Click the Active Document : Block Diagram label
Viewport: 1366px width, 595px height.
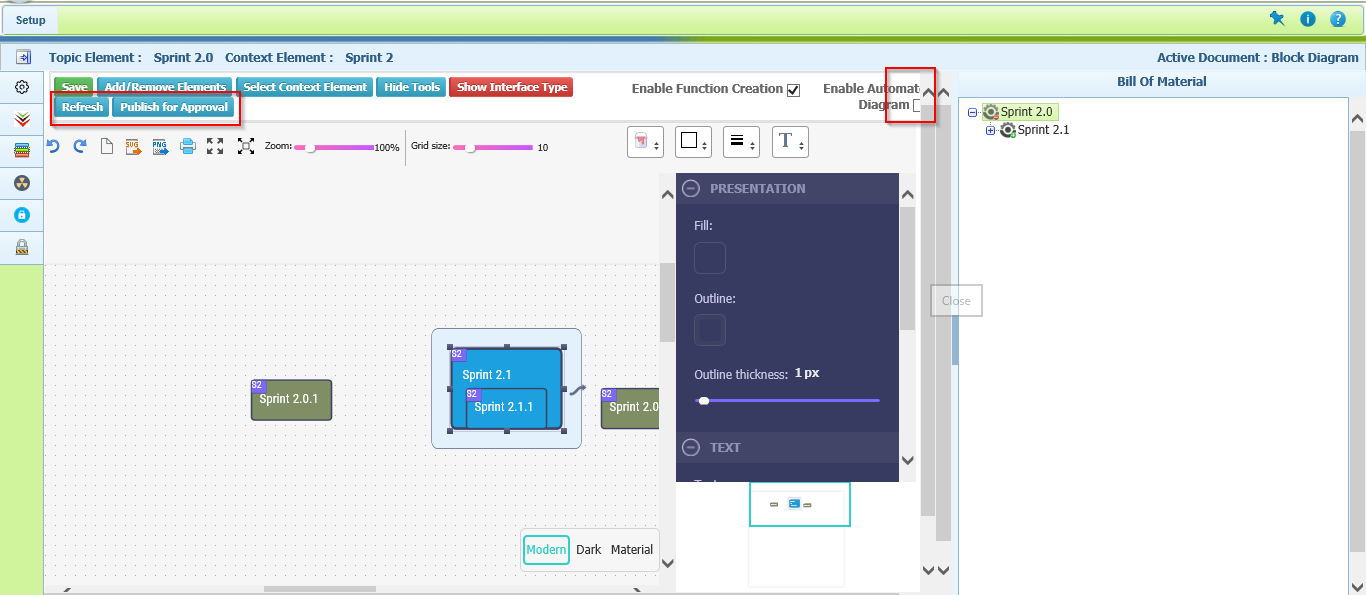[1258, 58]
